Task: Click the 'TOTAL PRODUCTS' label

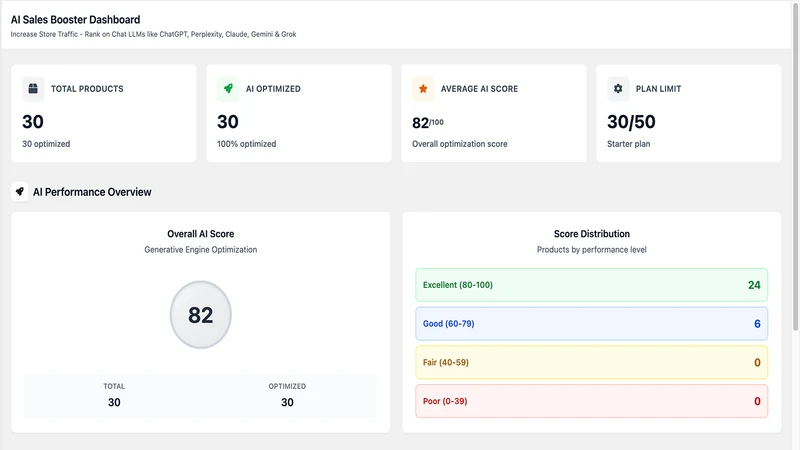Action: pyautogui.click(x=87, y=89)
